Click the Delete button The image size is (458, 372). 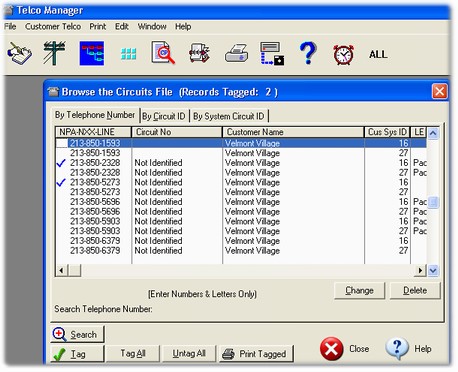[415, 291]
